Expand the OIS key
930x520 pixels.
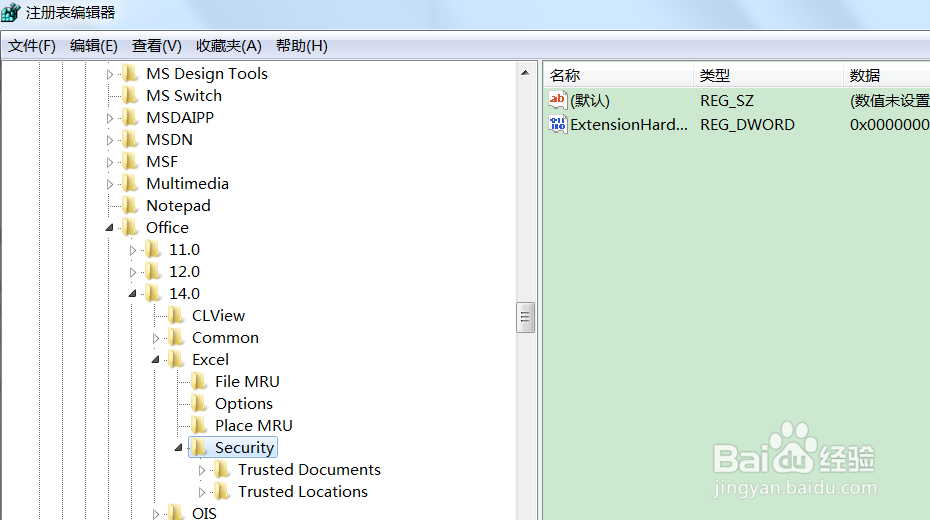[x=156, y=513]
